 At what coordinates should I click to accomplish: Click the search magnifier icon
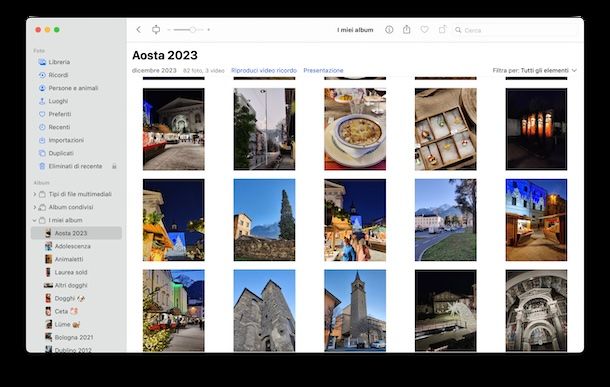[458, 30]
